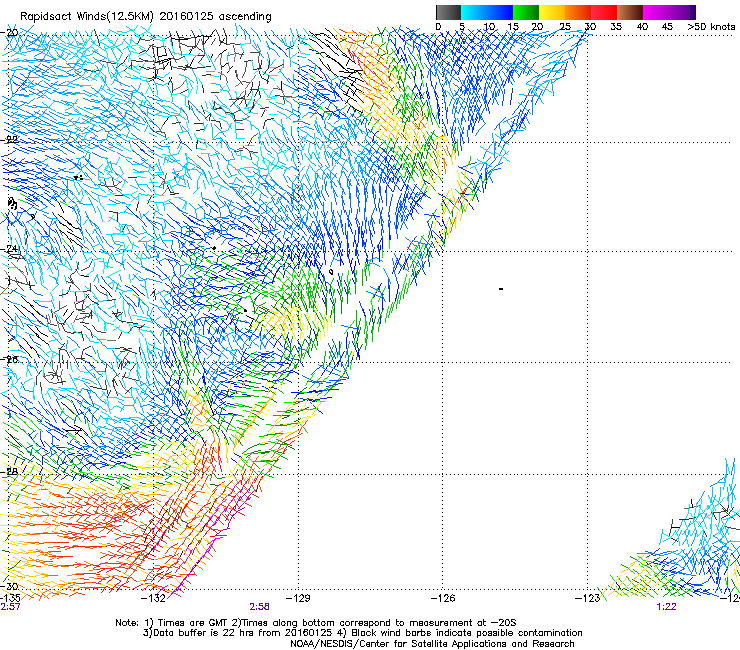Click the NOAA/NESDIS credit line
The width and height of the screenshot is (740, 650).
coord(432,644)
